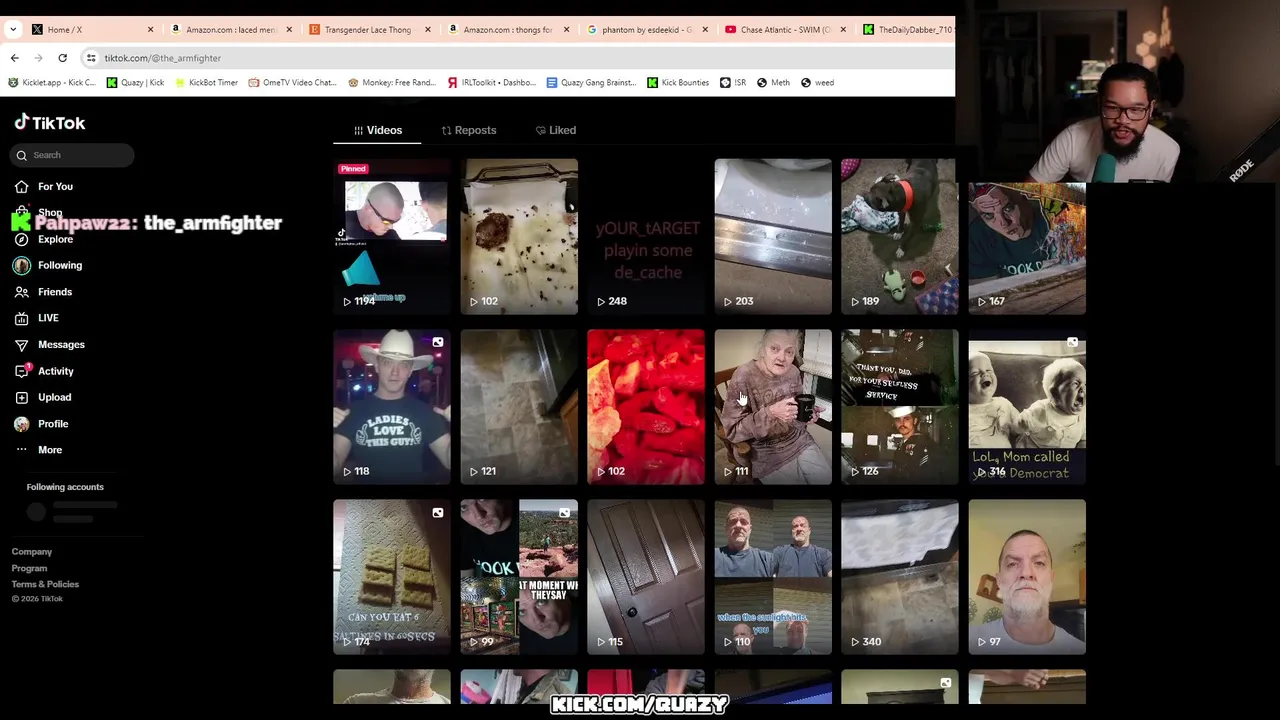Open the Upload page
Screen dimensions: 1280x720
[54, 397]
